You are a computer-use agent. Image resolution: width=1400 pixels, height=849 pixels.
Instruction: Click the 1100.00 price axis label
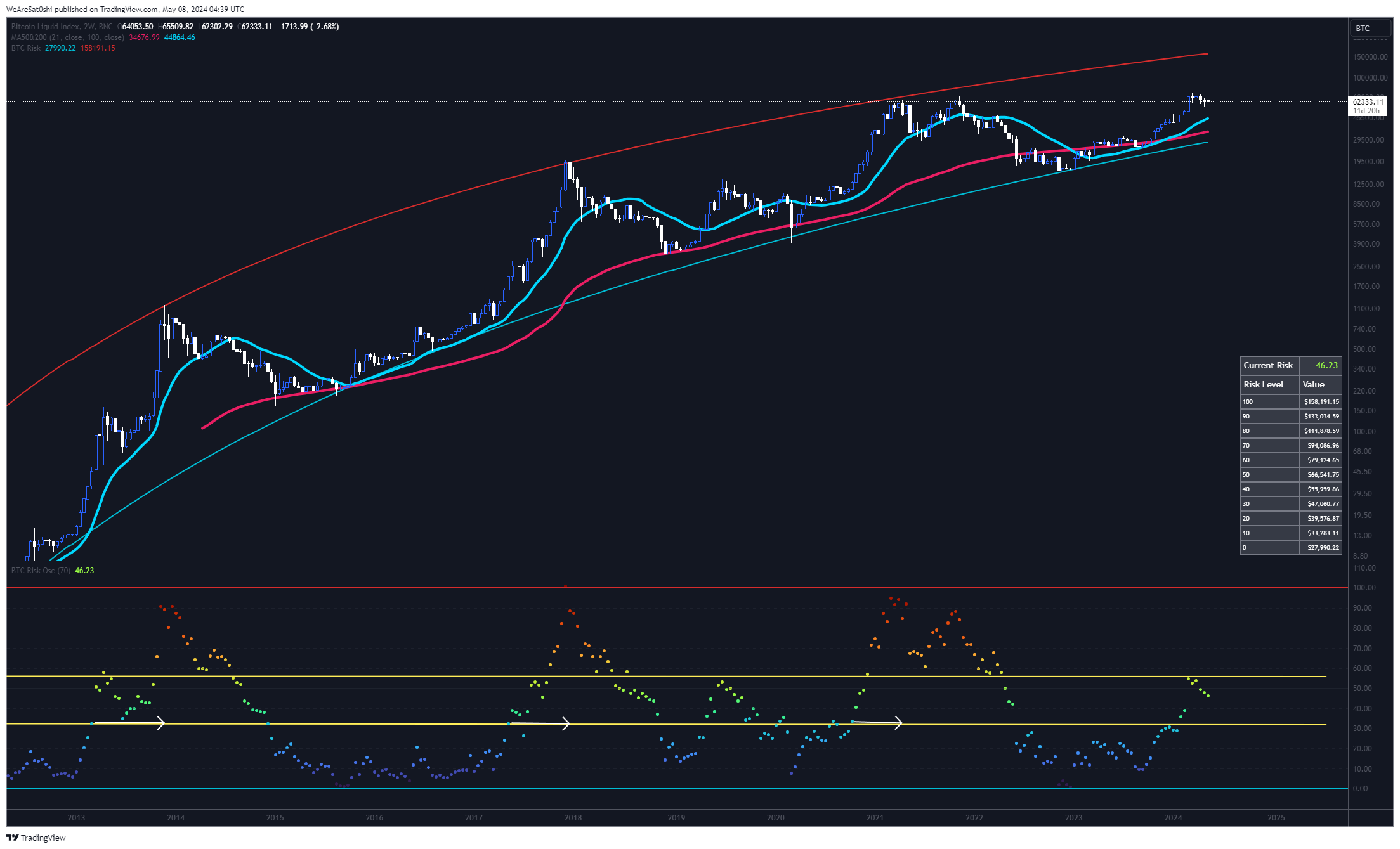click(x=1366, y=309)
